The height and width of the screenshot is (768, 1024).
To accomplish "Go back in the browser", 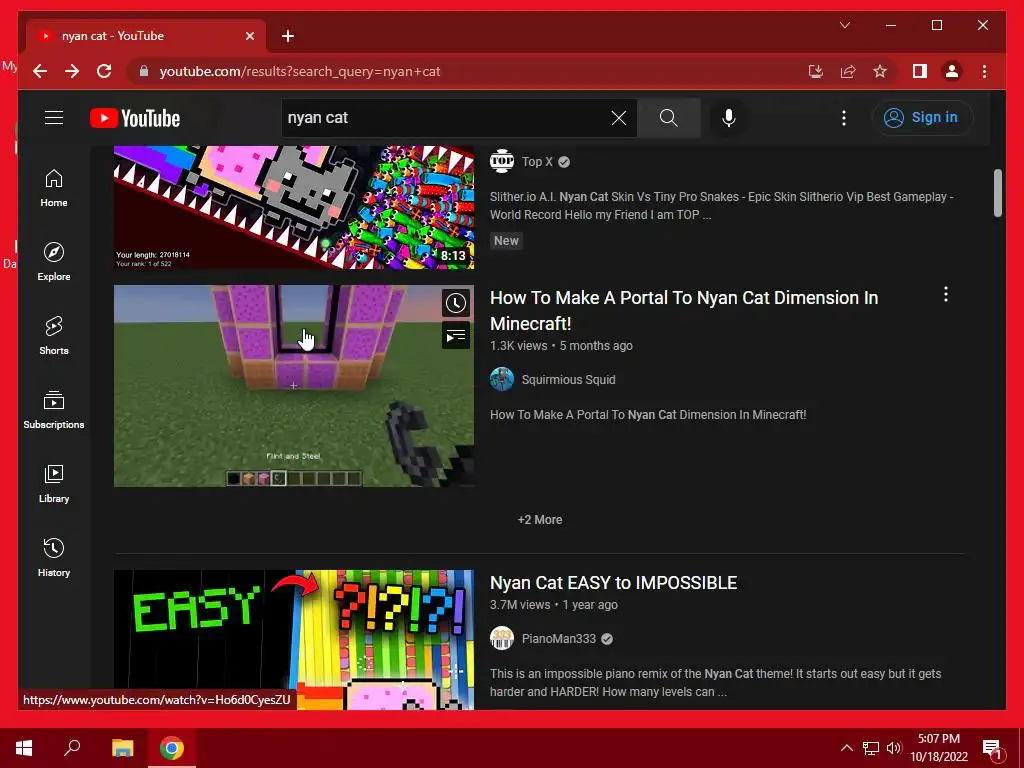I will coord(40,71).
